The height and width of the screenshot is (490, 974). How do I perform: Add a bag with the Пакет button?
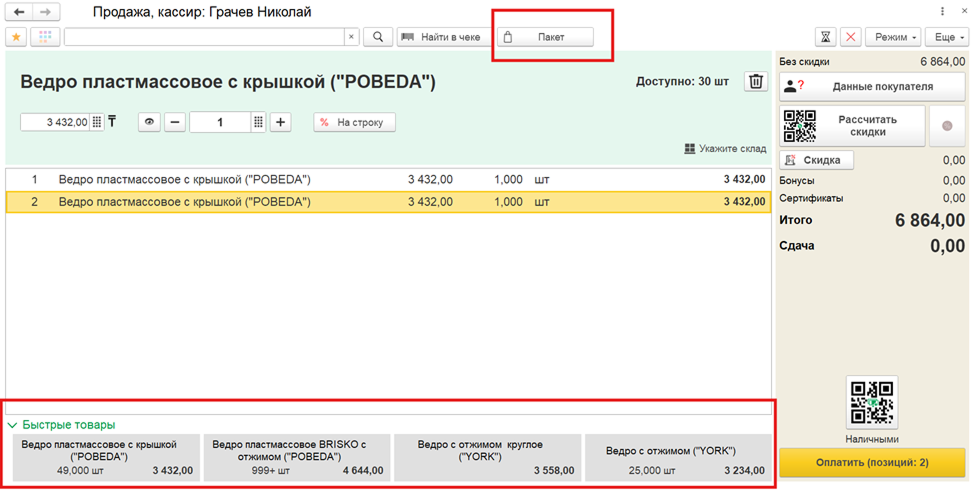point(545,37)
